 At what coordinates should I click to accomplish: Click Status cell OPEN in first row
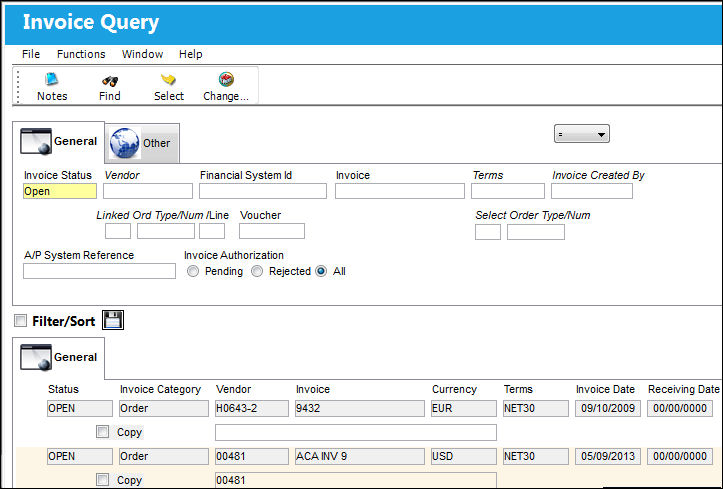(80, 408)
